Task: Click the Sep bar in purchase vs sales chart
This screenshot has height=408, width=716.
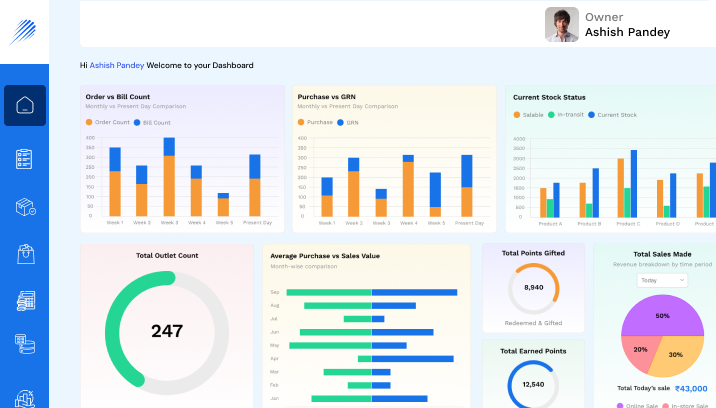Action: (x=372, y=292)
